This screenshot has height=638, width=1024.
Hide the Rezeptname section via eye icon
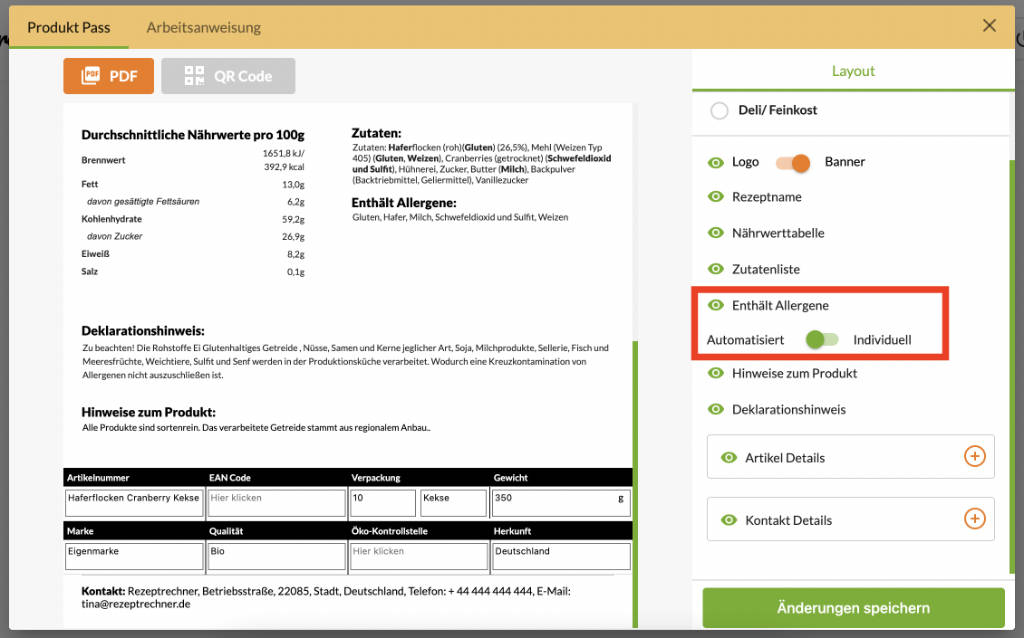tap(716, 197)
